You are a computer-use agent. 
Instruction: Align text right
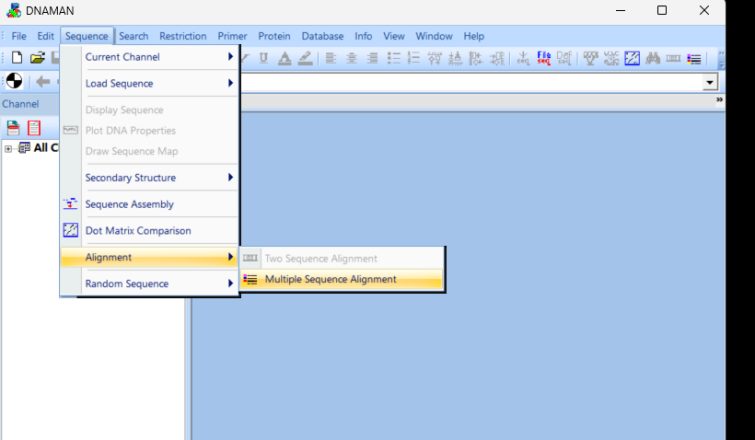click(x=373, y=58)
